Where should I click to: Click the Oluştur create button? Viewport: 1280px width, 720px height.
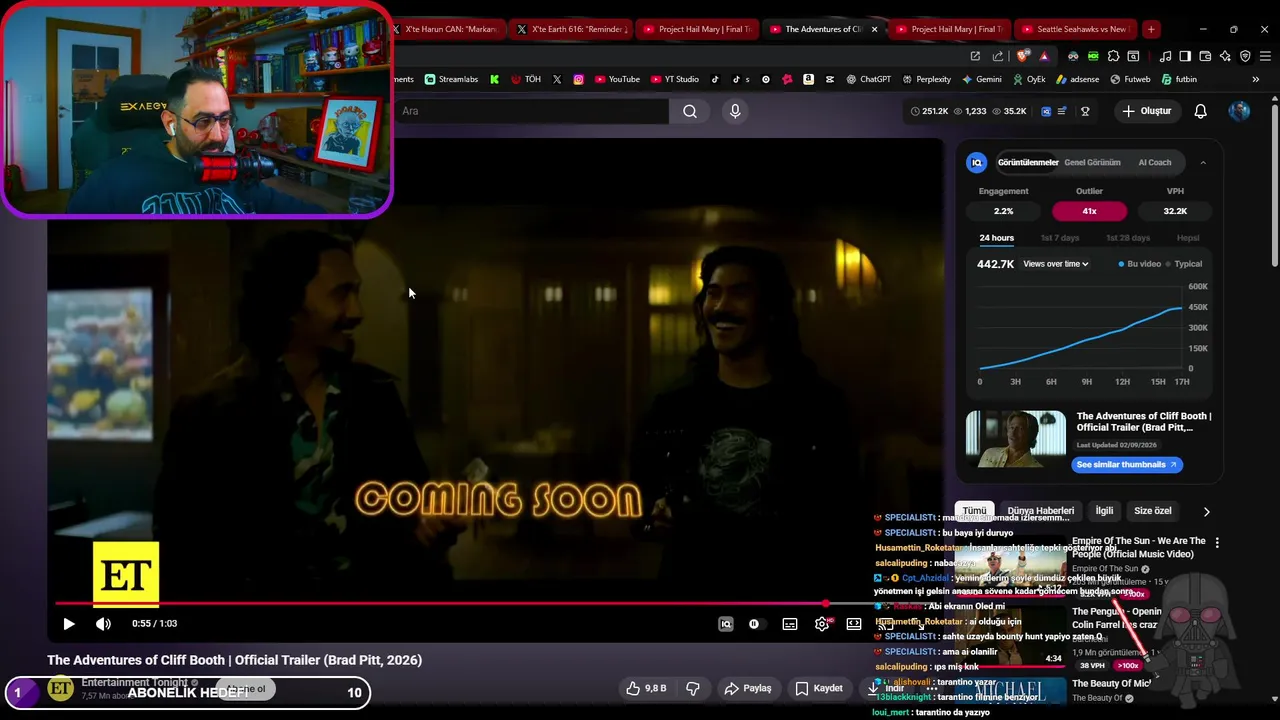coord(1146,111)
